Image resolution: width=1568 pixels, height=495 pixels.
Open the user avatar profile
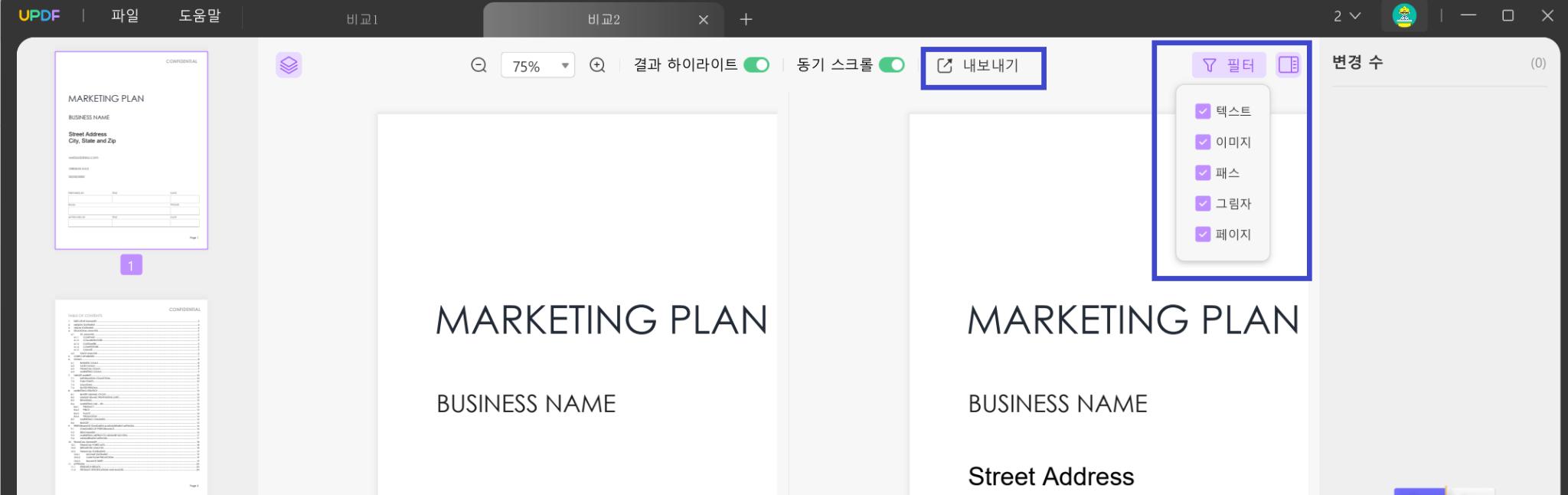tap(1404, 16)
